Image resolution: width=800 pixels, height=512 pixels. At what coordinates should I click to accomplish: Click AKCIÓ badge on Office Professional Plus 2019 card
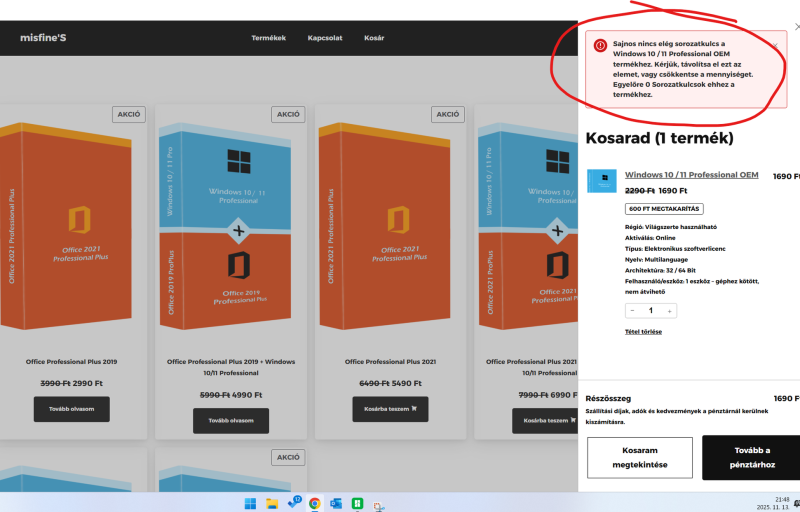click(129, 114)
